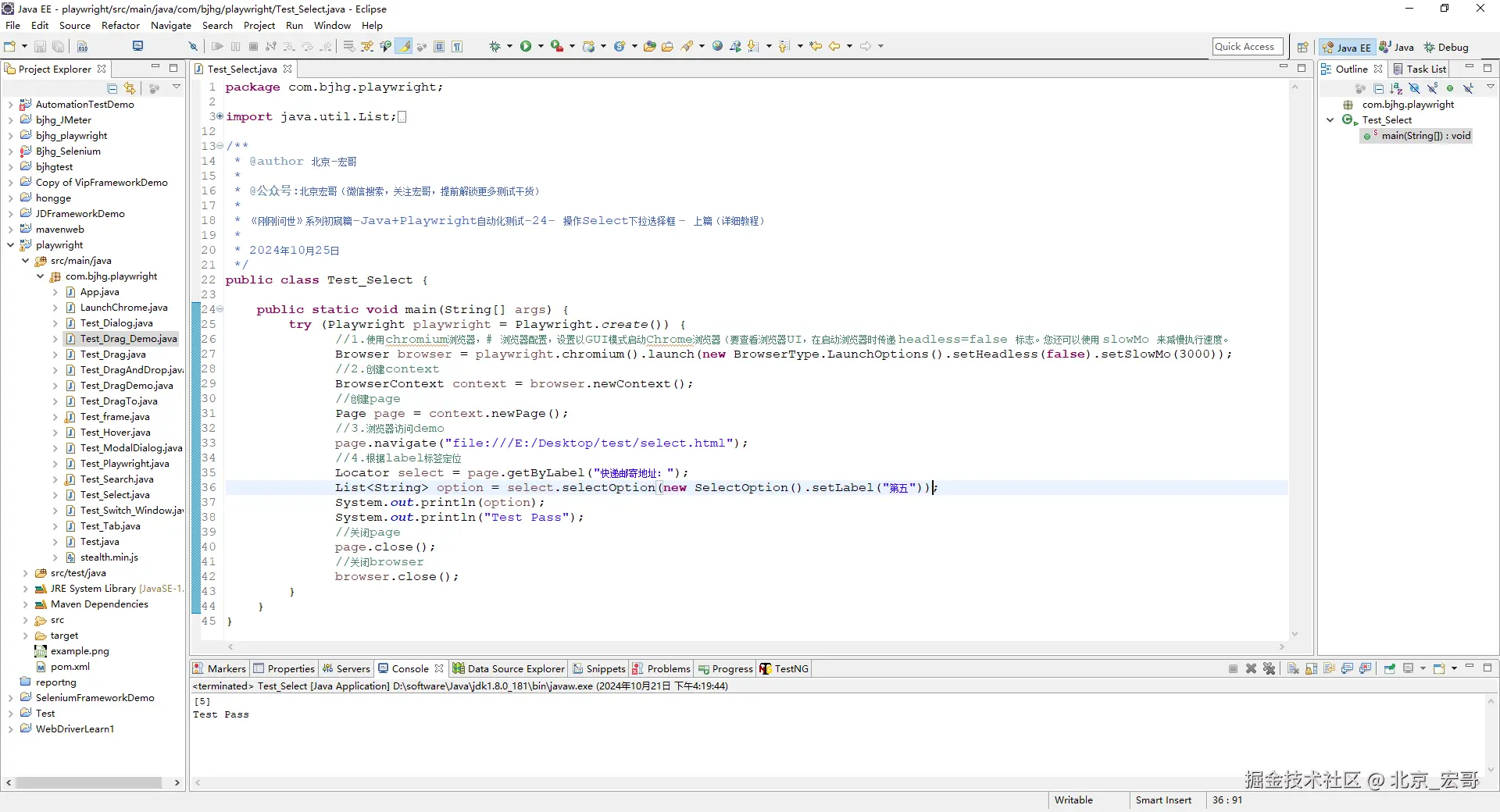Viewport: 1500px width, 812px height.
Task: Sort Outline members alphabetically
Action: tap(1396, 89)
